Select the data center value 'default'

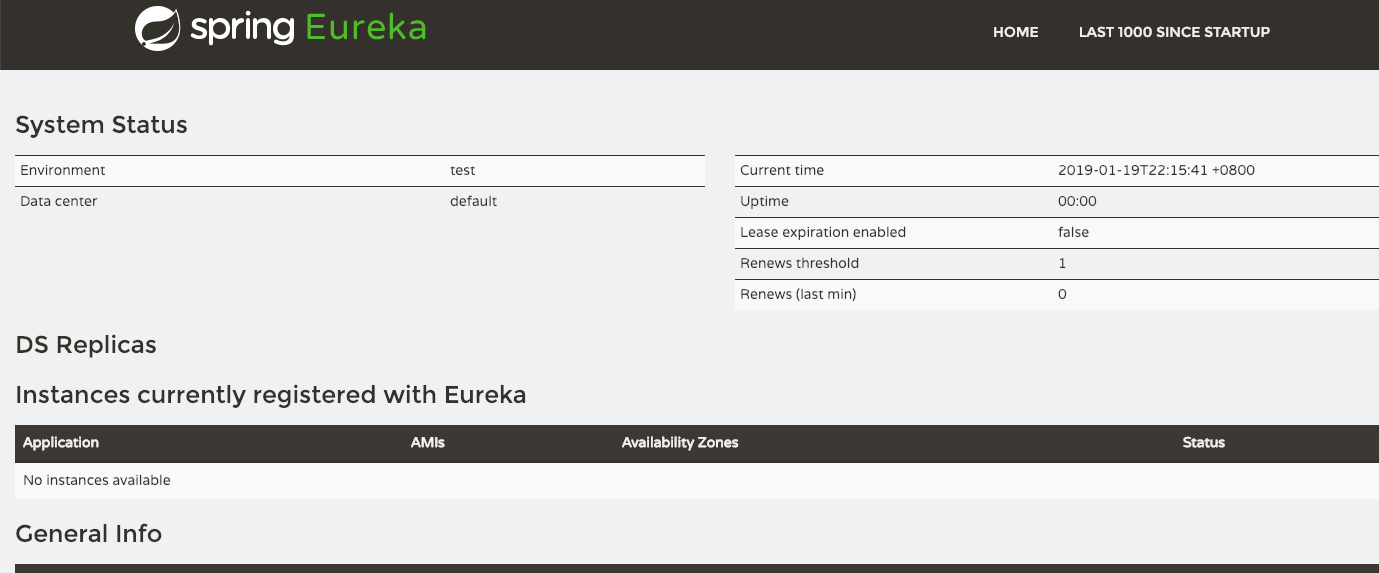point(473,201)
